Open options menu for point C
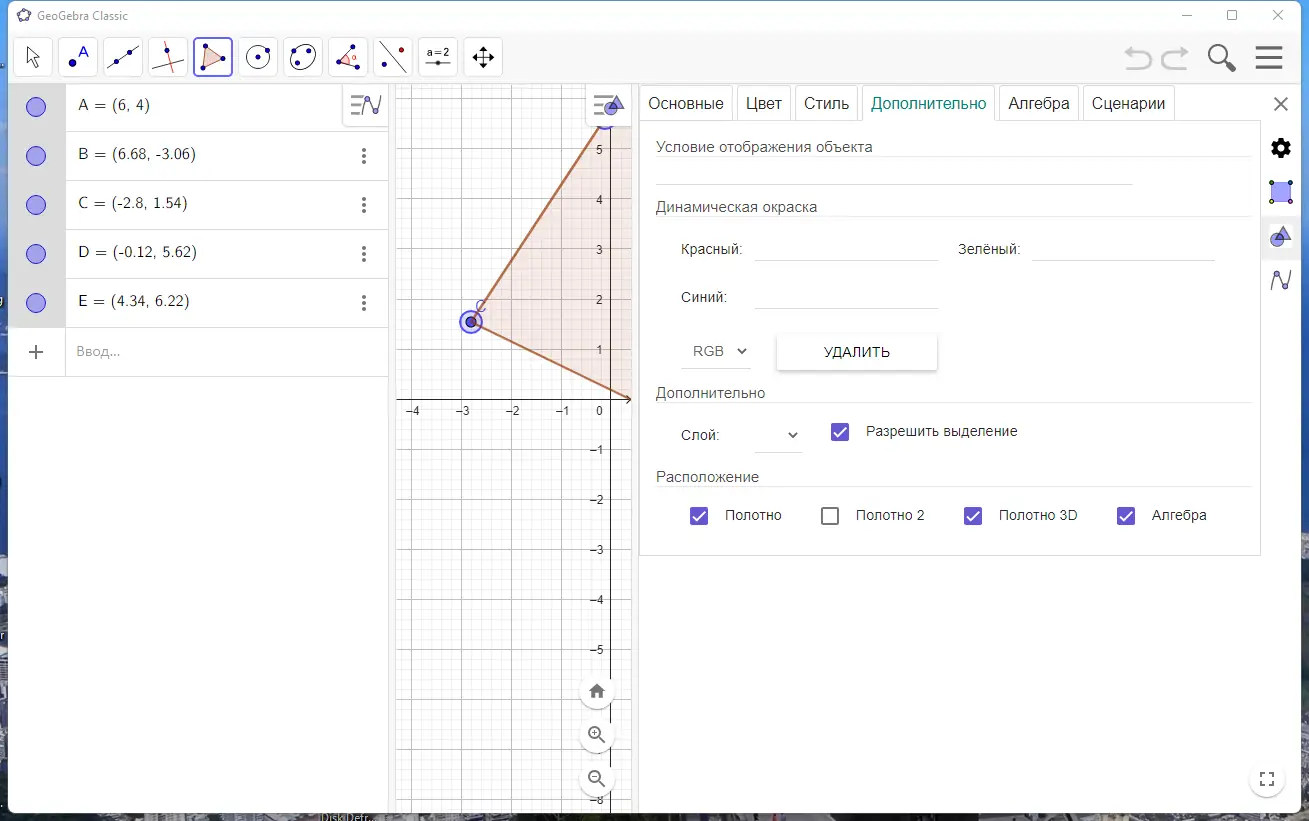Image resolution: width=1309 pixels, height=821 pixels. [364, 205]
